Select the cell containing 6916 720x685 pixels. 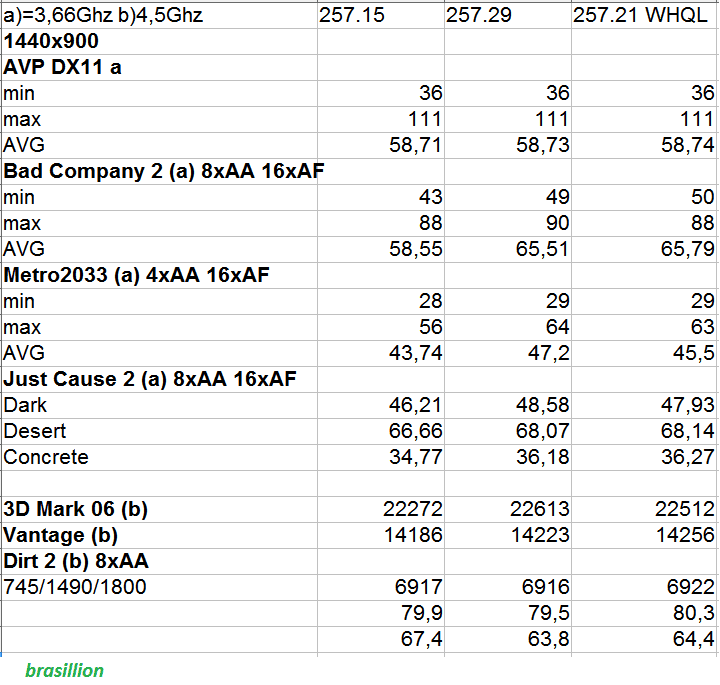[x=508, y=587]
